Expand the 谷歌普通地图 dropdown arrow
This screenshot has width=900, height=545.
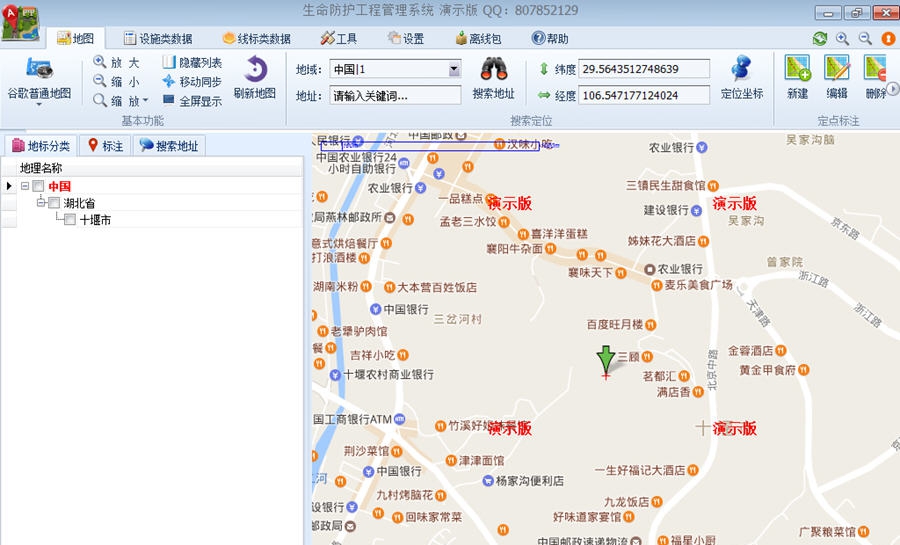(x=39, y=105)
